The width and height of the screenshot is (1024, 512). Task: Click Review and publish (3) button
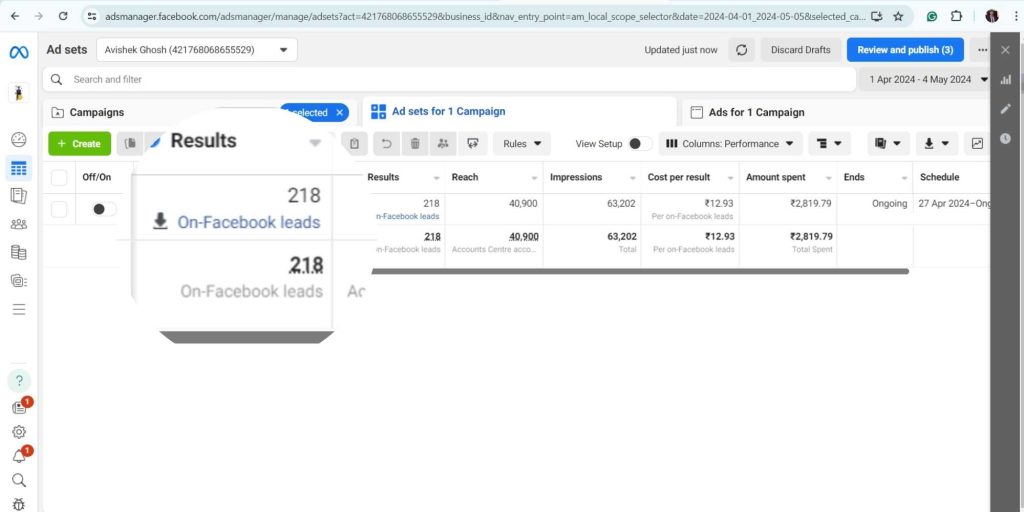coord(905,50)
